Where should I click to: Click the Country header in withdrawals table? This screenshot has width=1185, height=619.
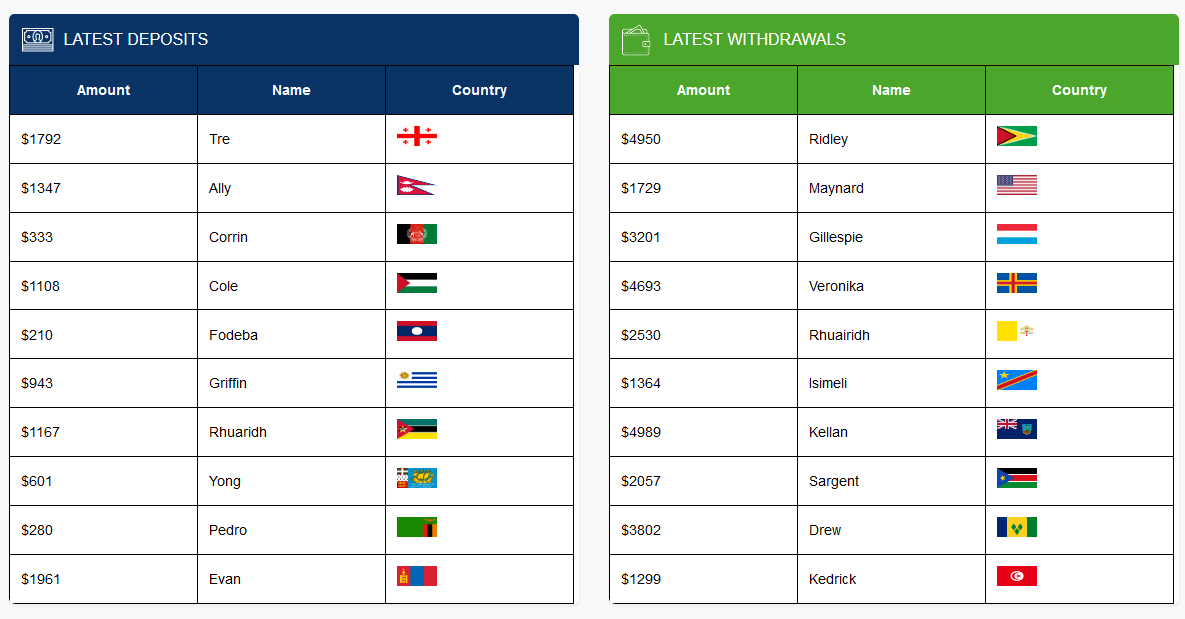pos(1079,90)
